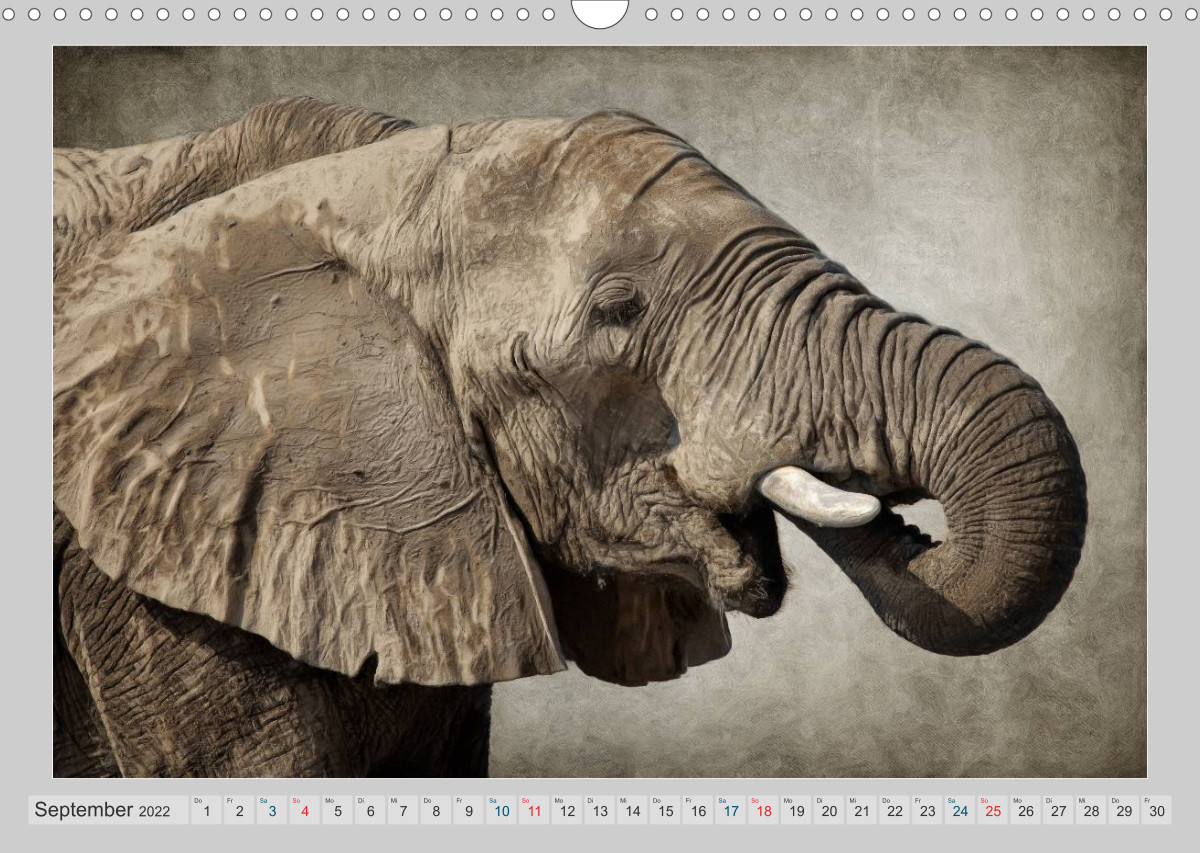Select Saturday the 3rd date cell

(271, 810)
